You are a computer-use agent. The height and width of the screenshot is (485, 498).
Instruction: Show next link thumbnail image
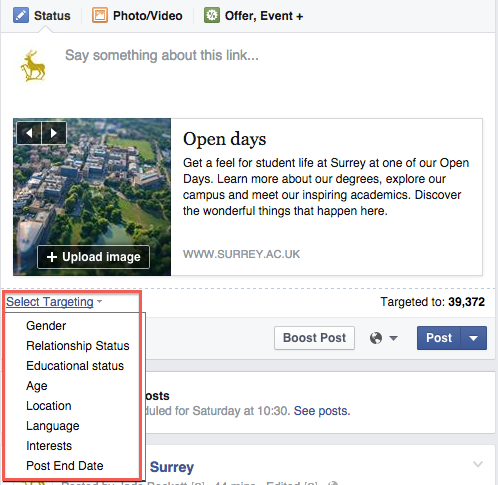click(54, 133)
